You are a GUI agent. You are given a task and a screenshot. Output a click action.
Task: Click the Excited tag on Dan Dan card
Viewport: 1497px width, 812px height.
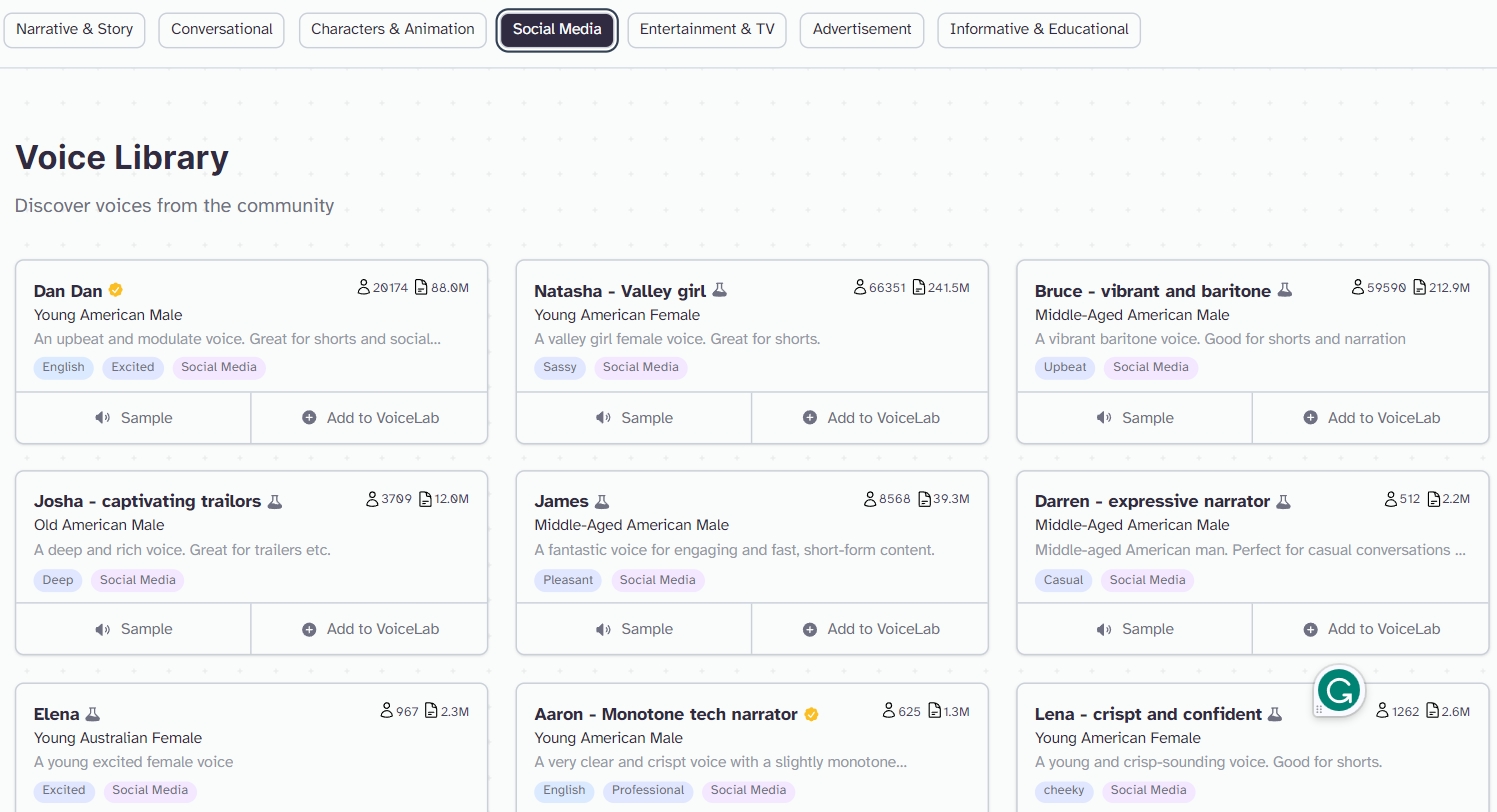pyautogui.click(x=133, y=367)
